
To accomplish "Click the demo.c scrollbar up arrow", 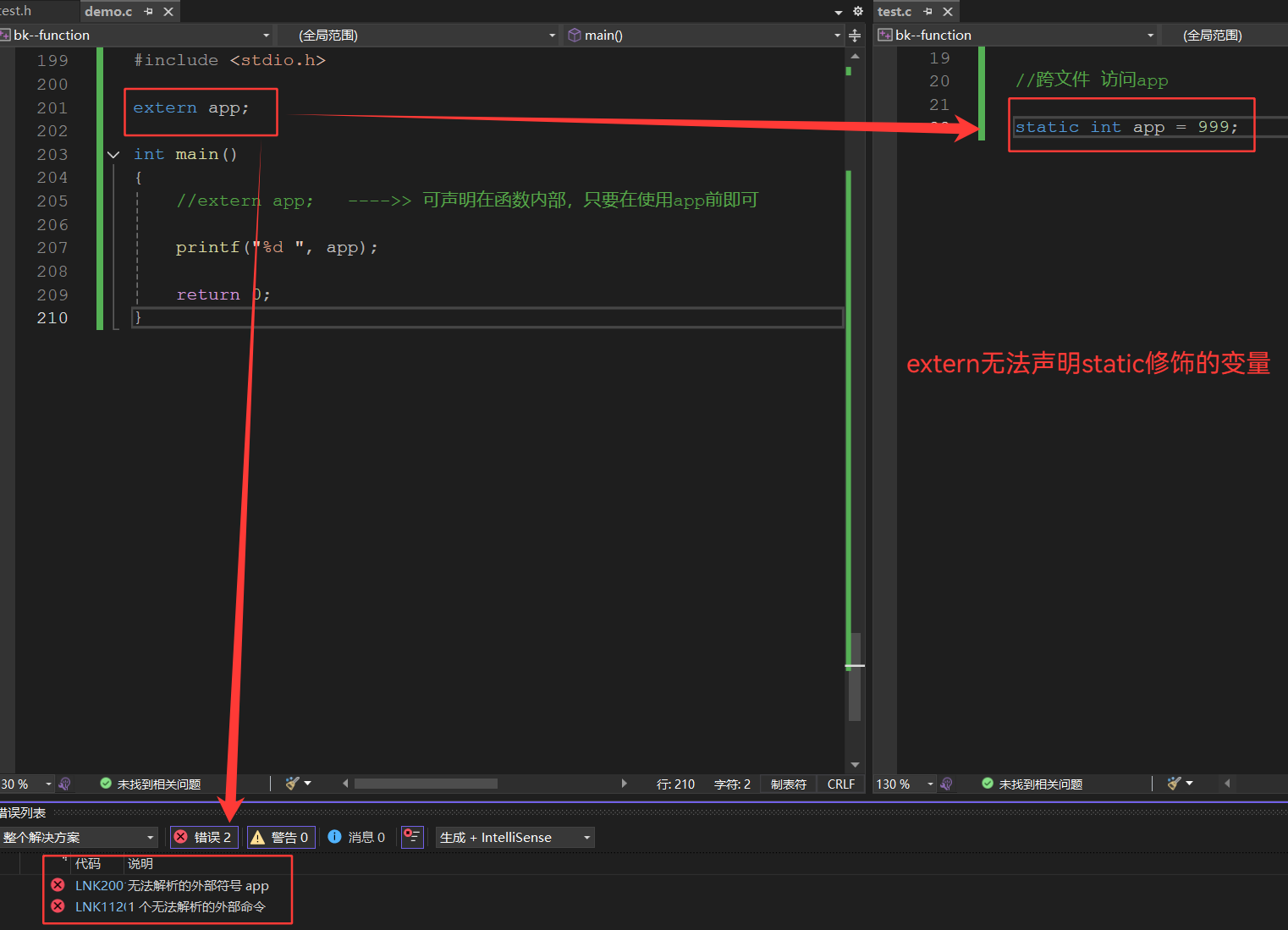I will [x=855, y=56].
